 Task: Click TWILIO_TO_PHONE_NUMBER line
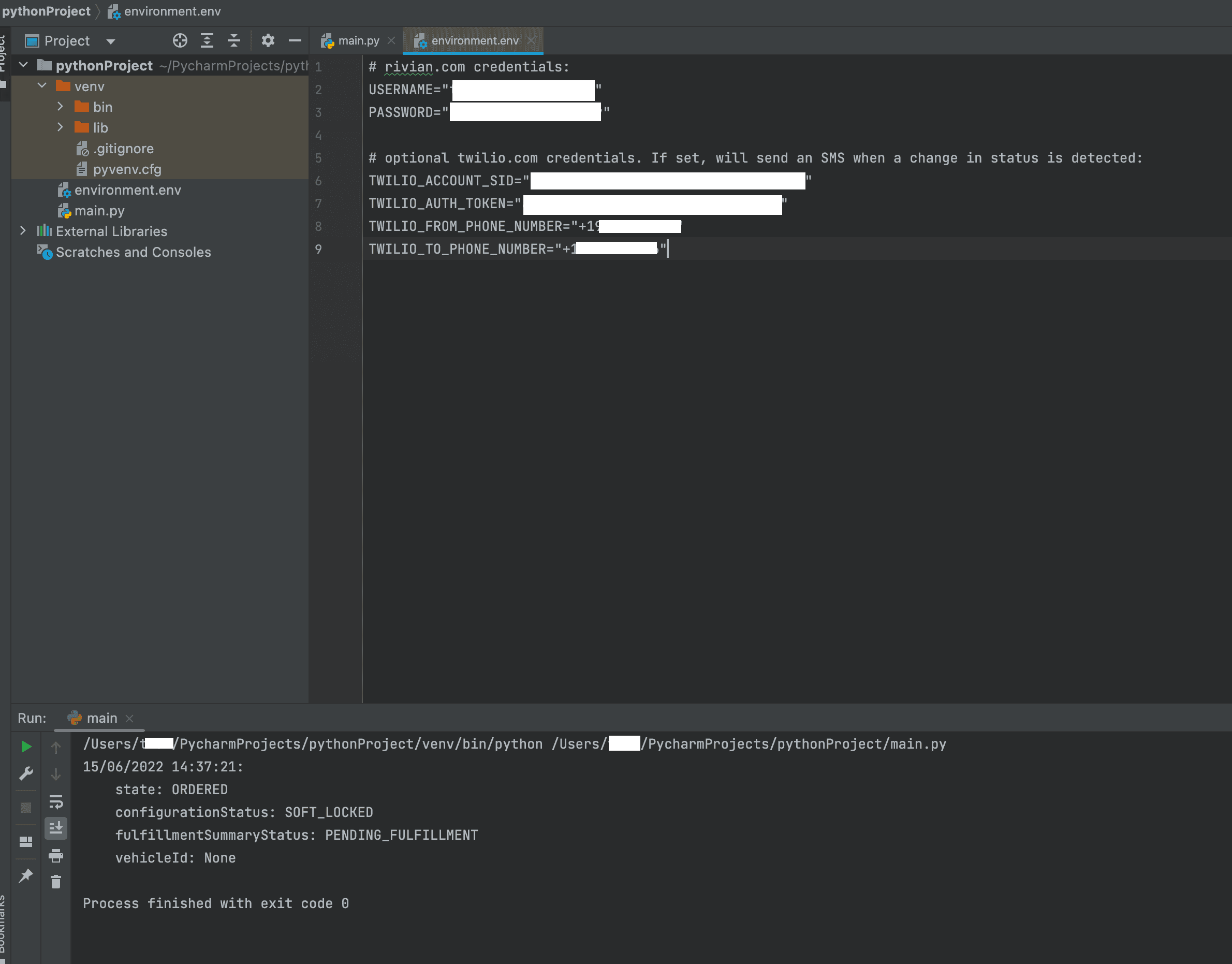point(518,249)
